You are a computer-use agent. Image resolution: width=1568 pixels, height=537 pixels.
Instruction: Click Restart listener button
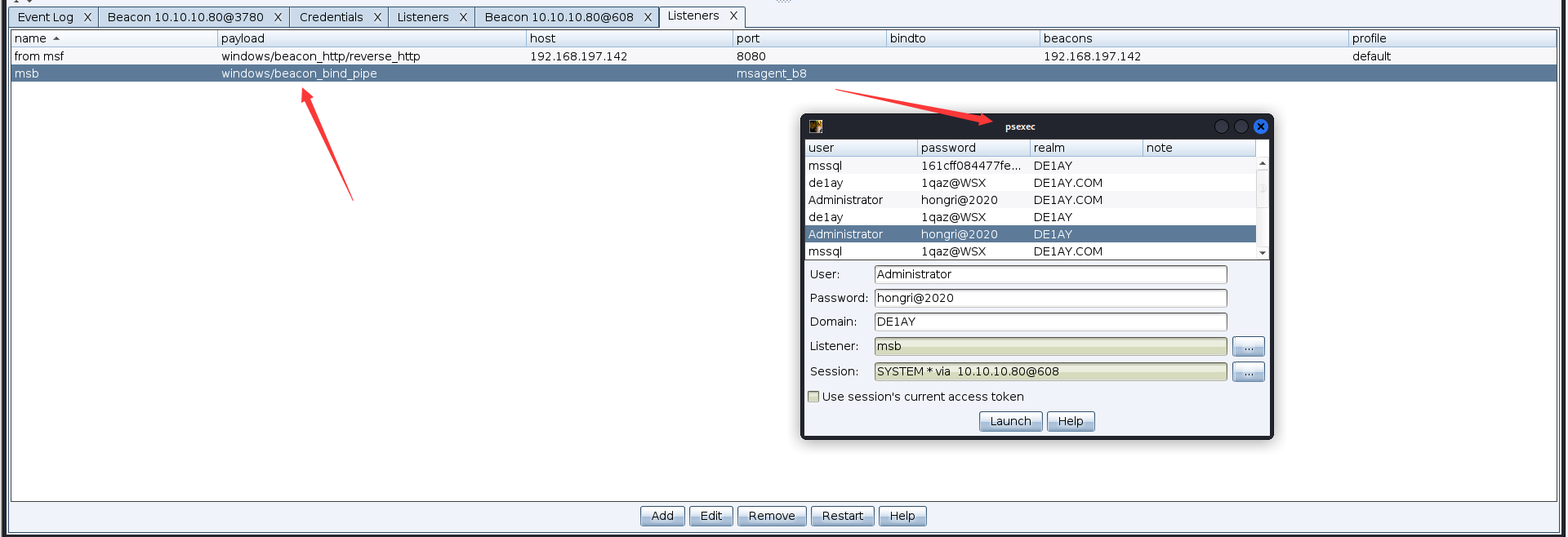click(842, 517)
